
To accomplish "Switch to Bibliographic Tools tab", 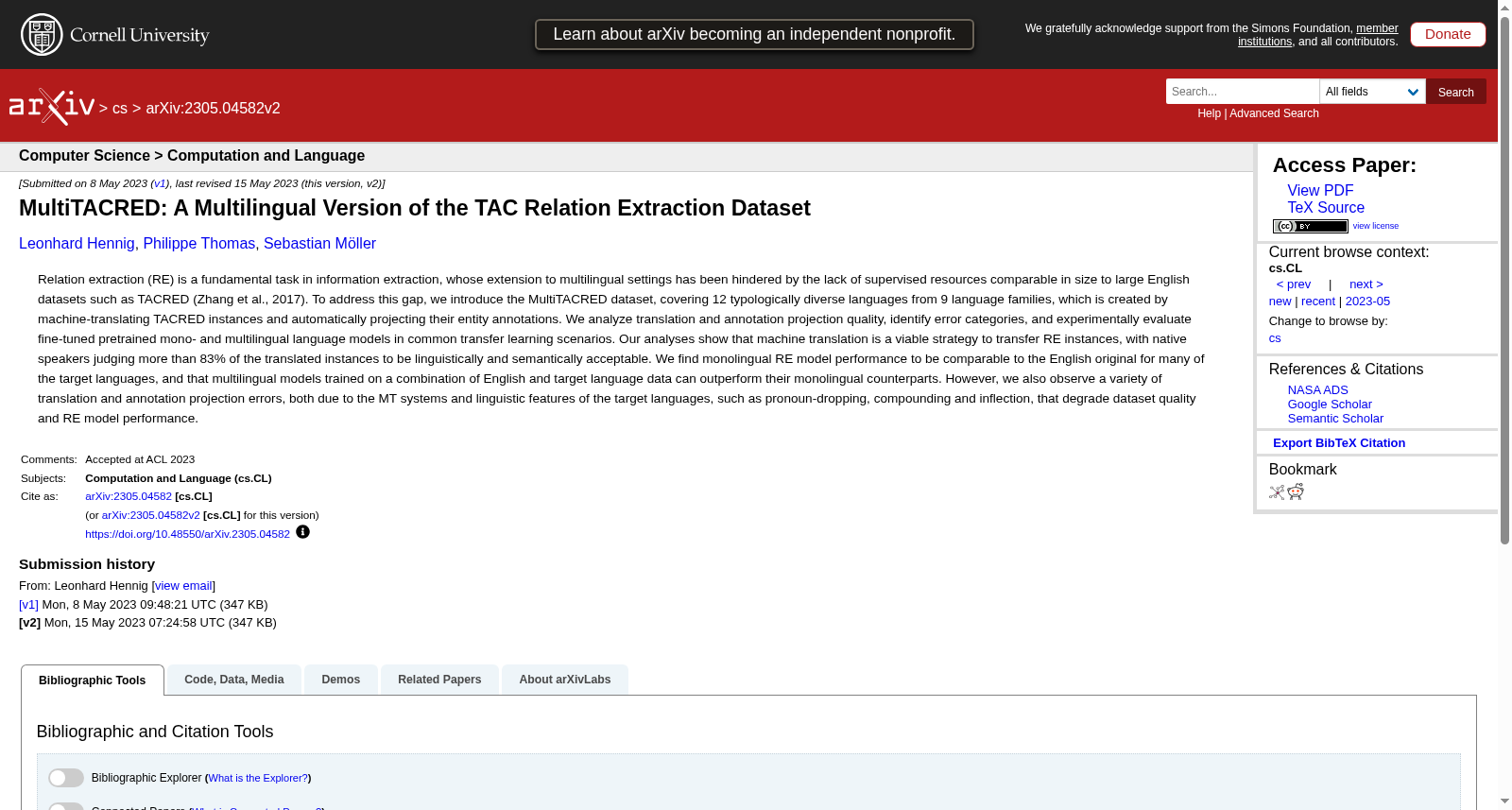I will [x=93, y=681].
